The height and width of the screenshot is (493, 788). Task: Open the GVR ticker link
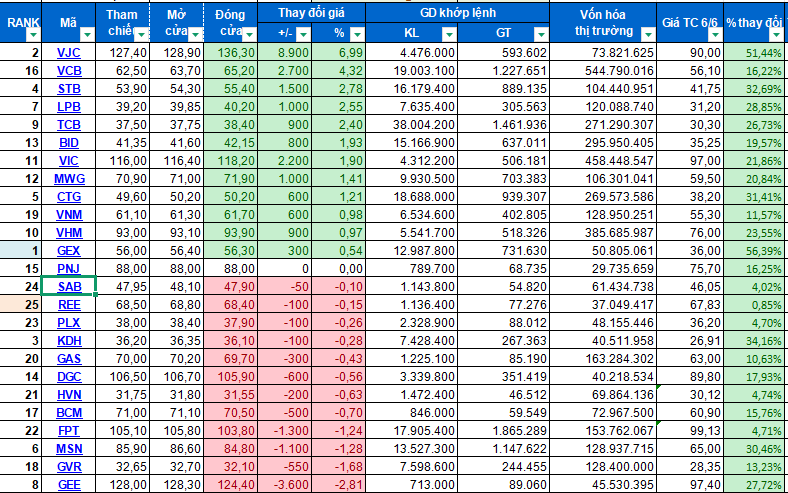click(69, 467)
